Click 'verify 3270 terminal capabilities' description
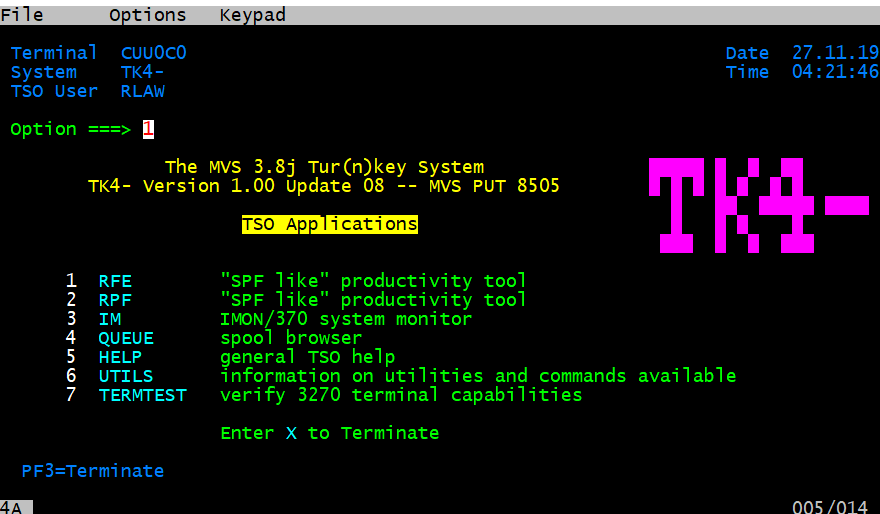Image resolution: width=880 pixels, height=514 pixels. (x=401, y=395)
